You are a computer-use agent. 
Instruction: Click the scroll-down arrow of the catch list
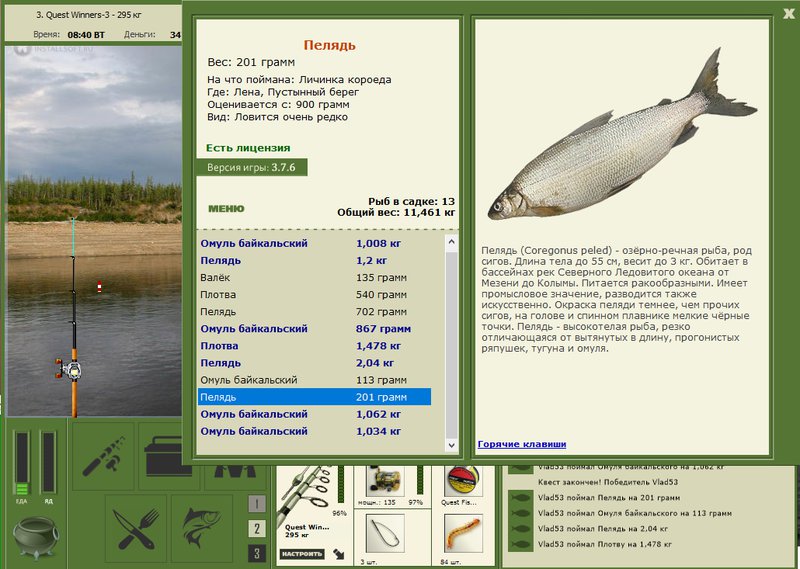(452, 445)
